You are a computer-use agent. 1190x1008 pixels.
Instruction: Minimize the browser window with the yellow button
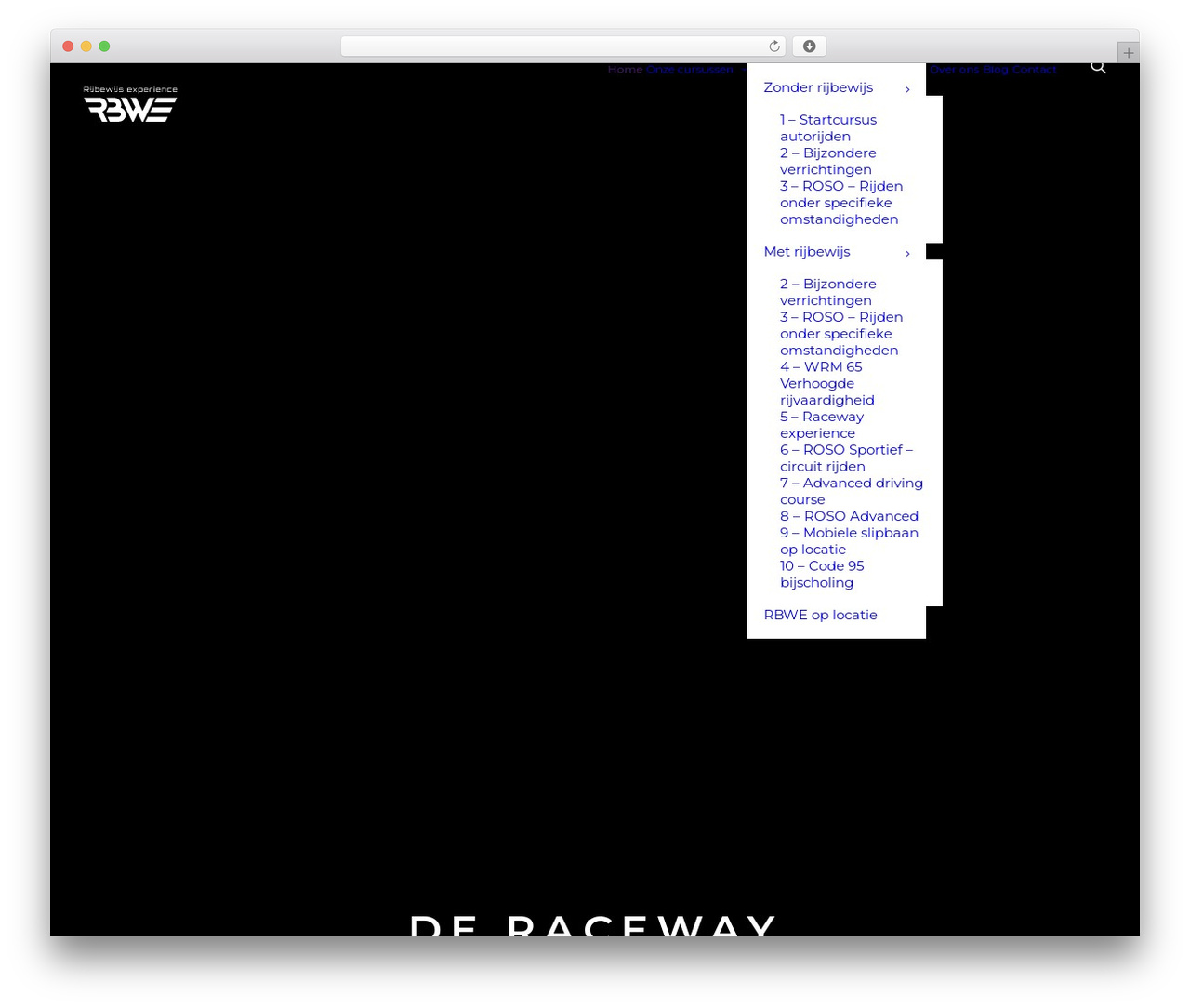[x=86, y=46]
